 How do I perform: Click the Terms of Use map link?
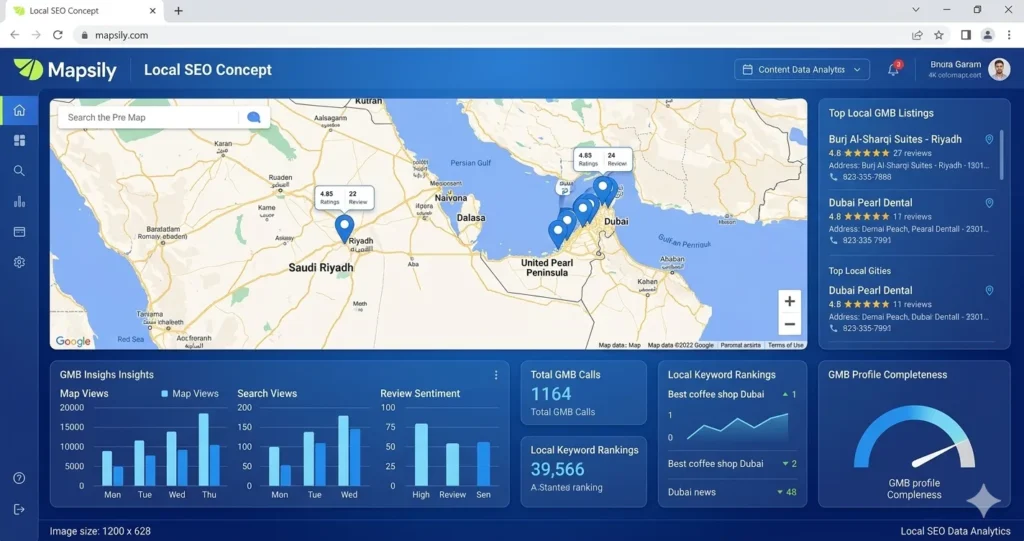pos(786,345)
